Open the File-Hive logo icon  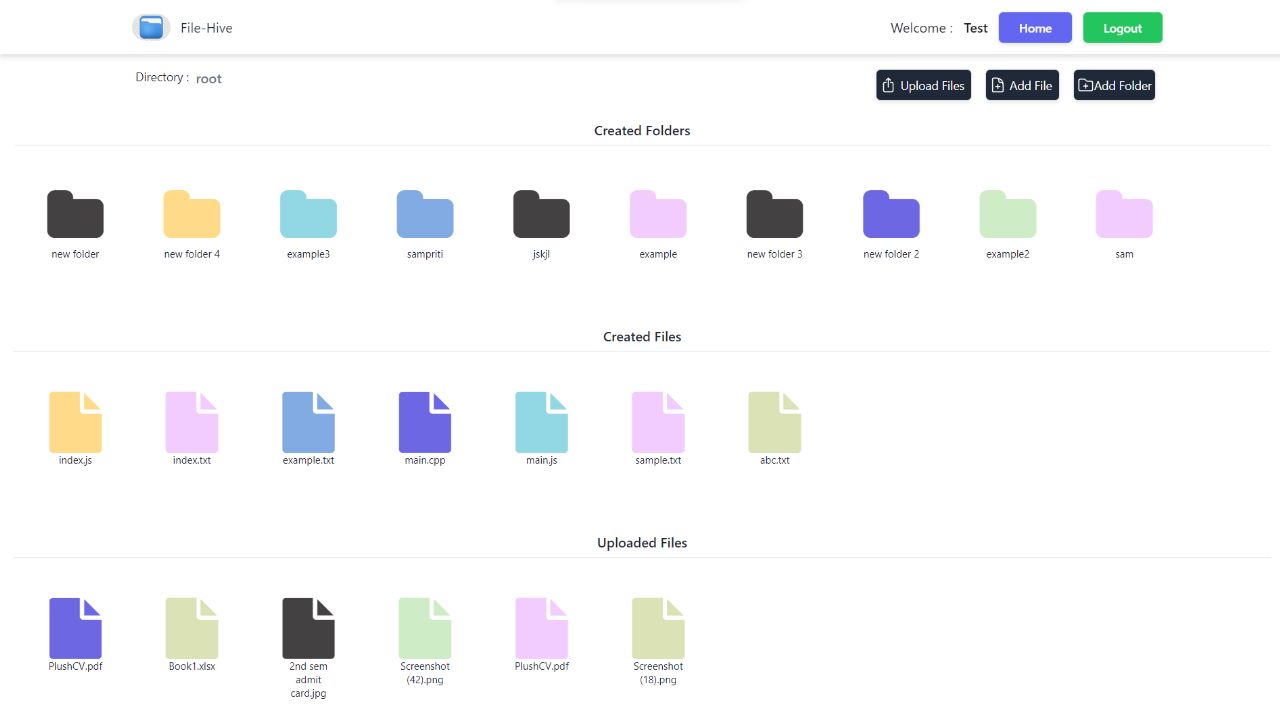(x=151, y=27)
